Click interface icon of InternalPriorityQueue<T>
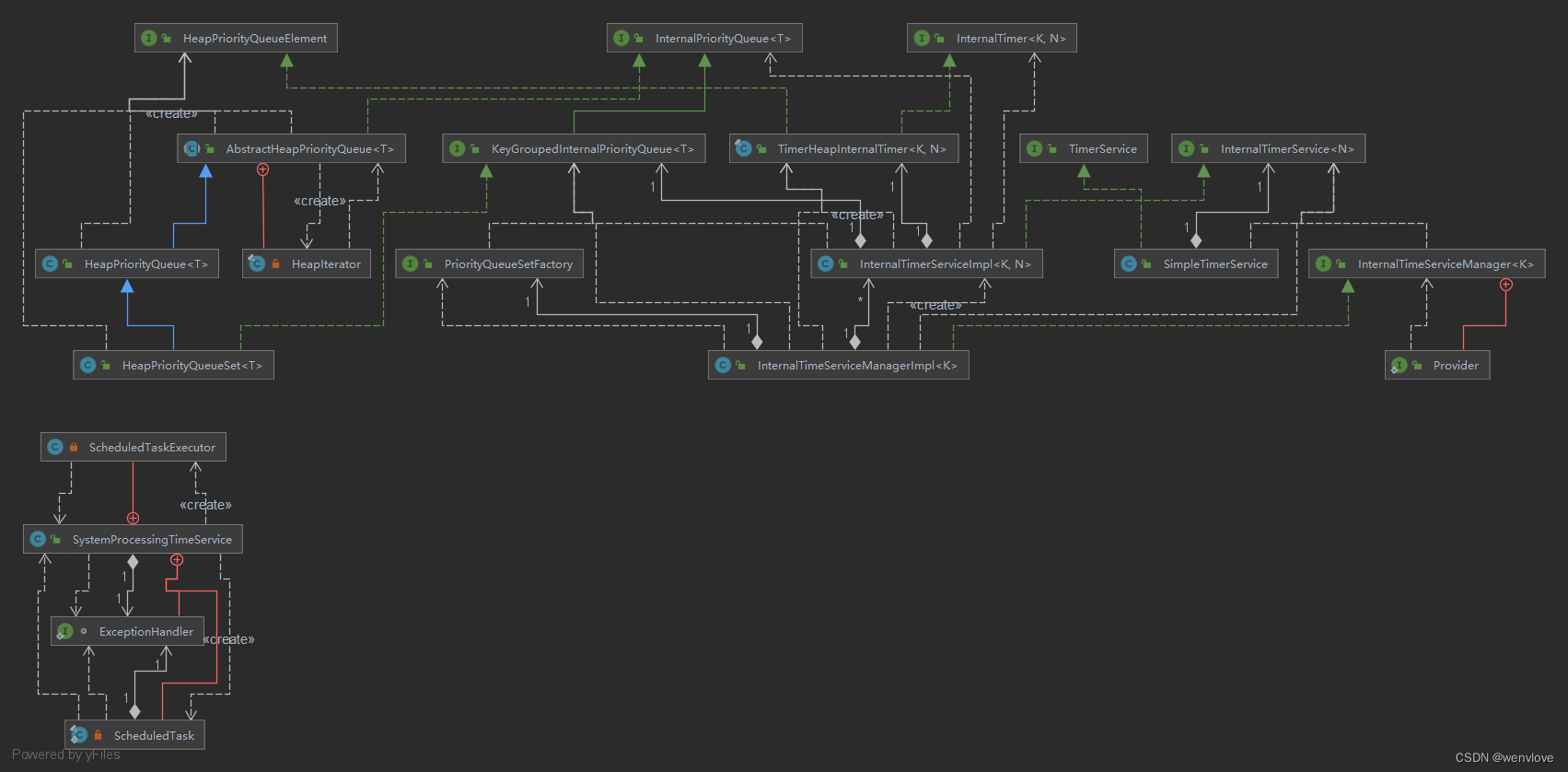Screen dimensions: 1568x772 [x=621, y=38]
